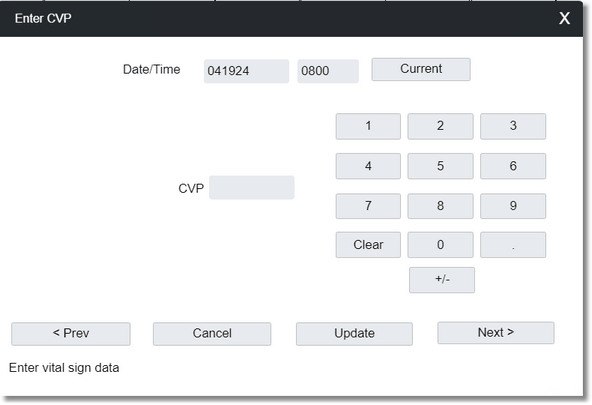Clear the CVP entry

point(368,245)
